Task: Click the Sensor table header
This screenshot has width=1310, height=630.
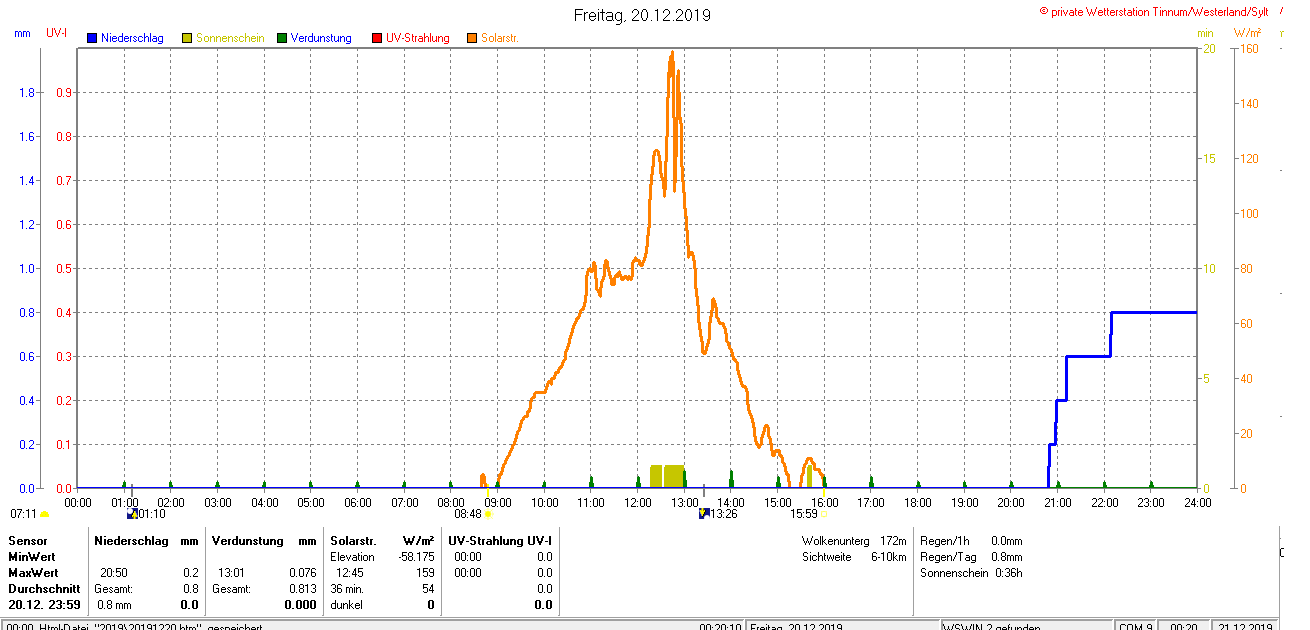Action: click(27, 541)
